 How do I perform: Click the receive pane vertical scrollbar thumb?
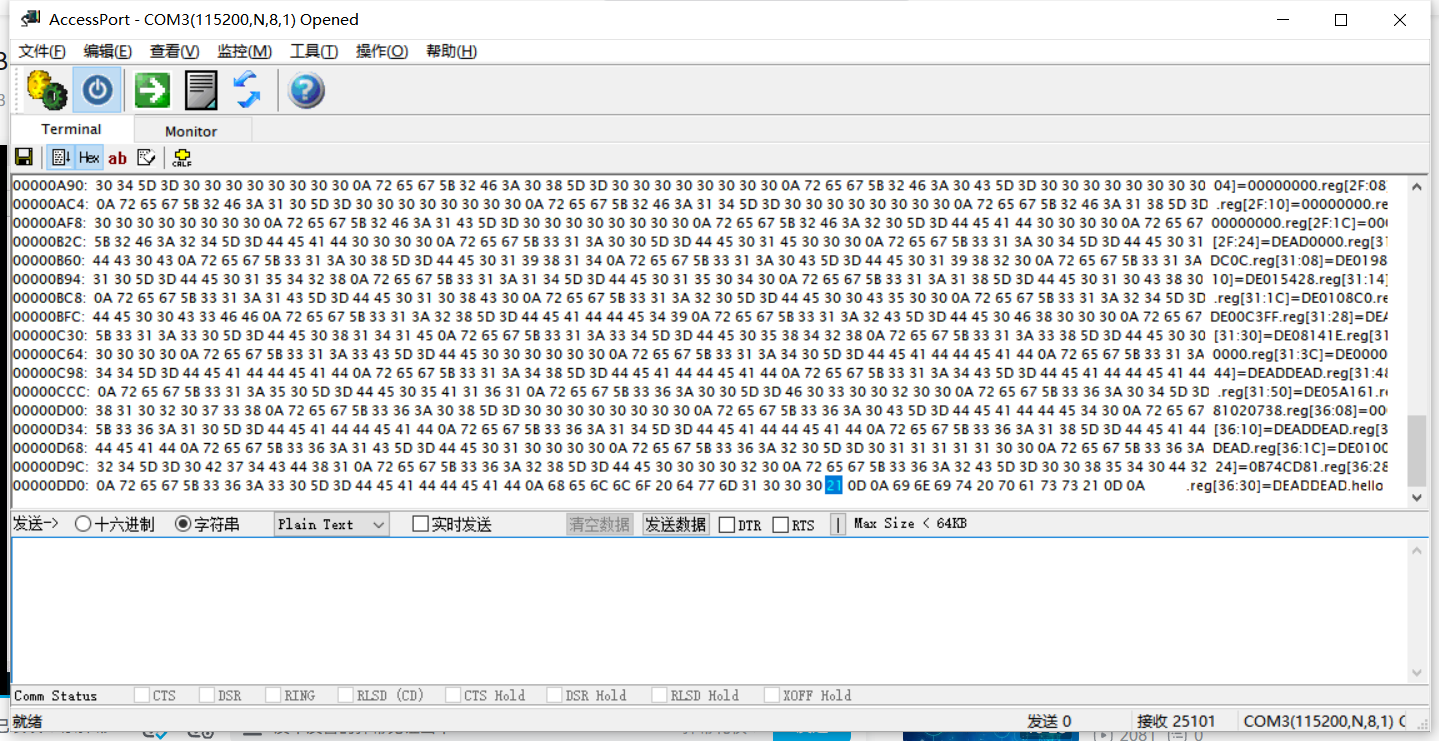click(1417, 450)
